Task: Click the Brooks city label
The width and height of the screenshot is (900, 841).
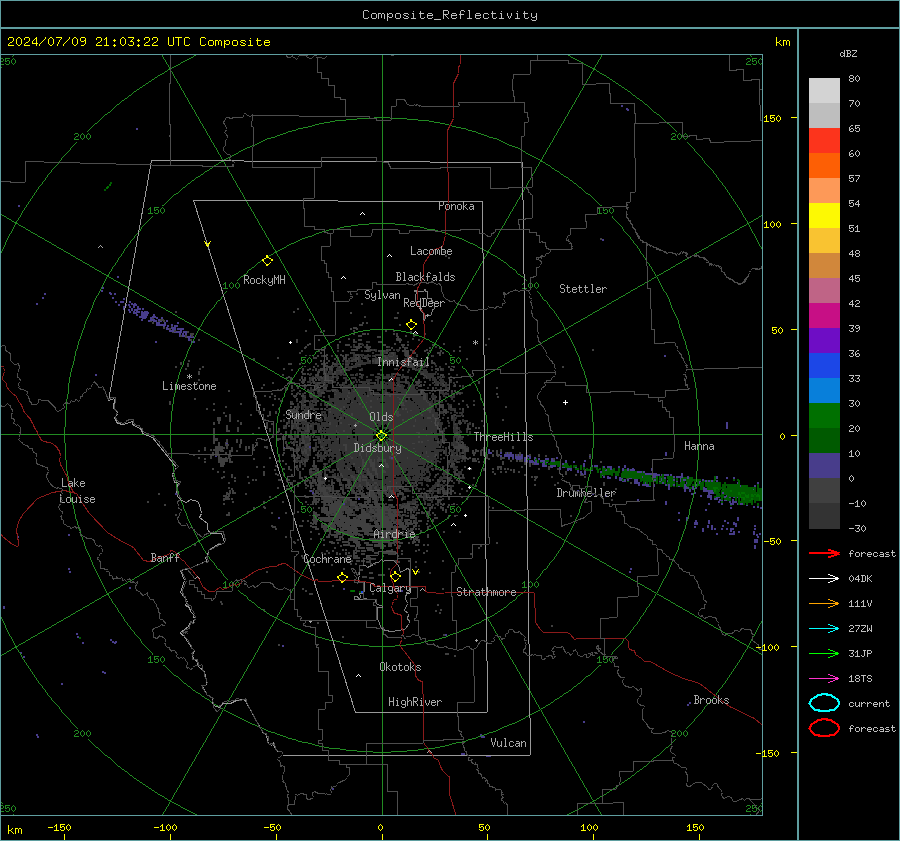Action: pos(711,700)
